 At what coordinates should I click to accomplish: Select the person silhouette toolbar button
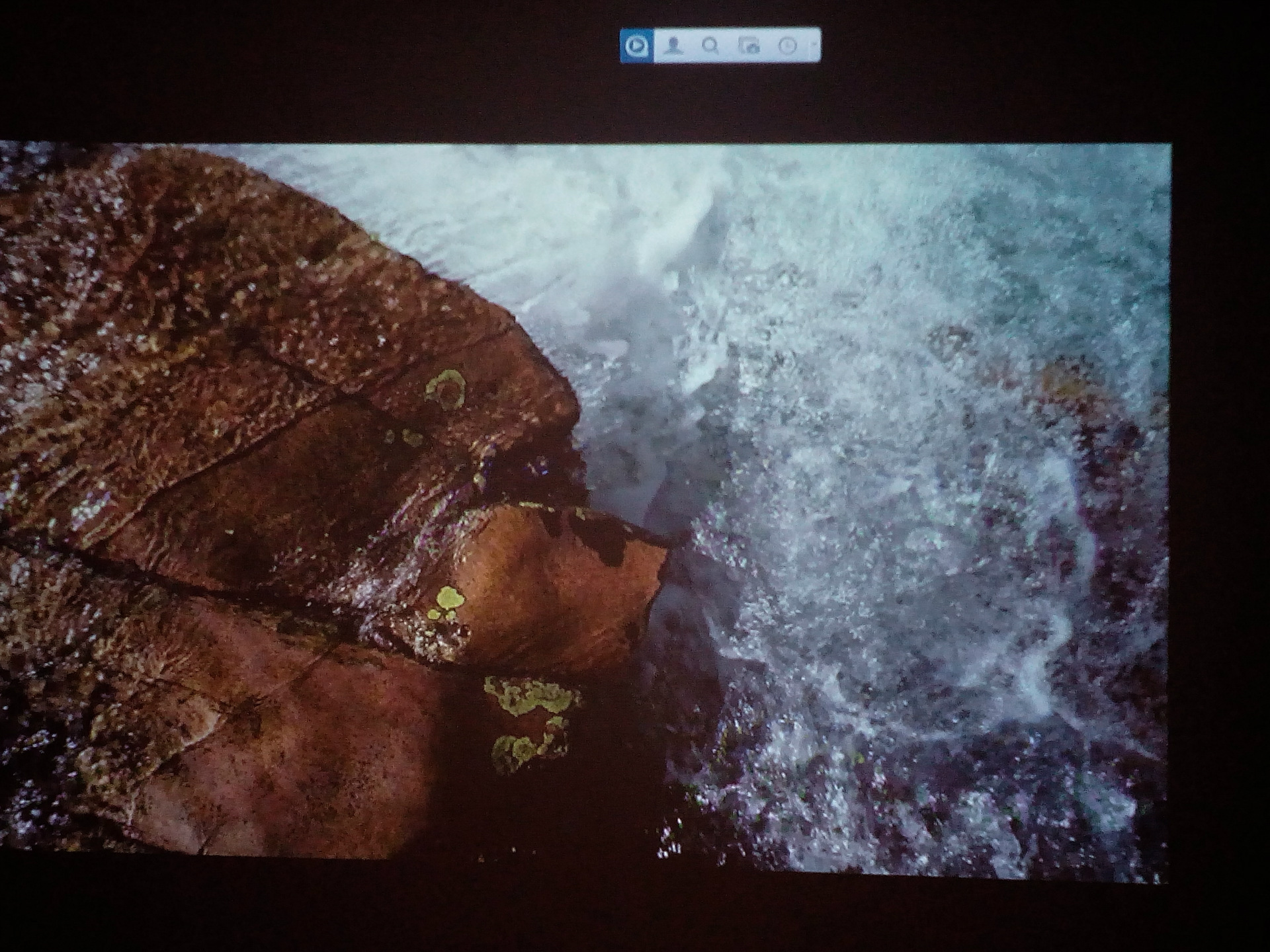673,46
